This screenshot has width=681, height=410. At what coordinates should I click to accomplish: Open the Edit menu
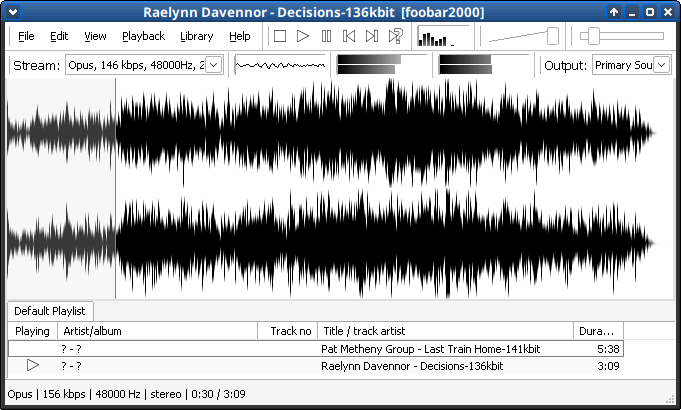(x=59, y=36)
